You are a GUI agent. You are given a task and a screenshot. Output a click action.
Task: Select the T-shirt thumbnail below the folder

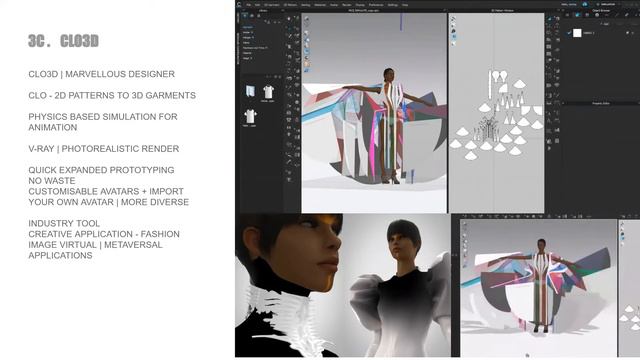click(250, 116)
